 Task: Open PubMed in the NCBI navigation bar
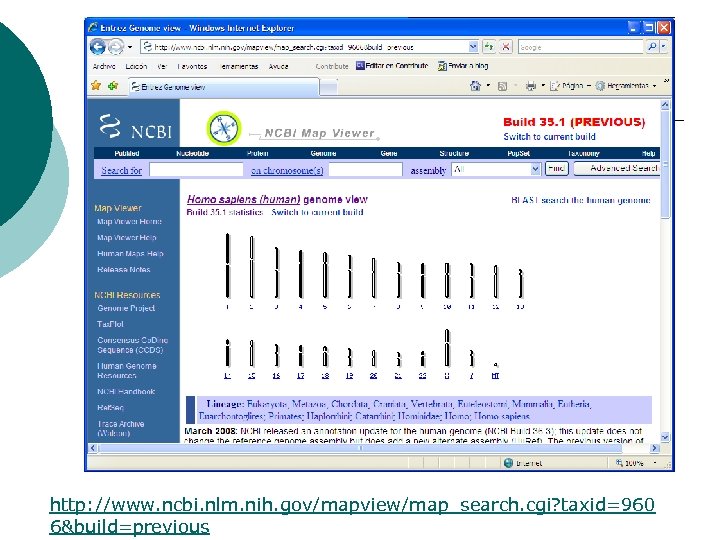[127, 153]
